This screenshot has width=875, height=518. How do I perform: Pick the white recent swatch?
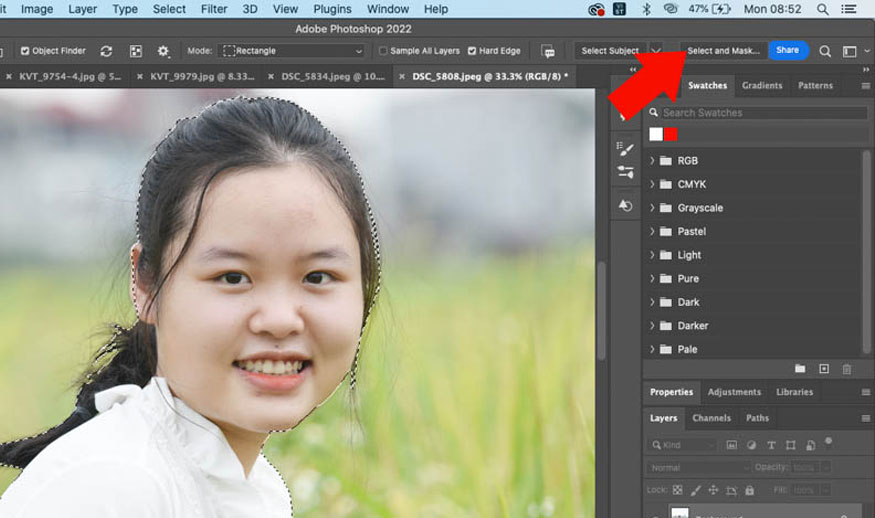click(656, 134)
